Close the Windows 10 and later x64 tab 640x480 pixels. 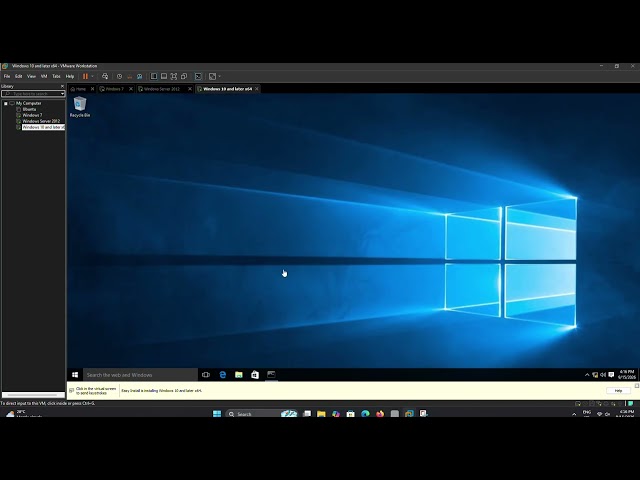257,89
